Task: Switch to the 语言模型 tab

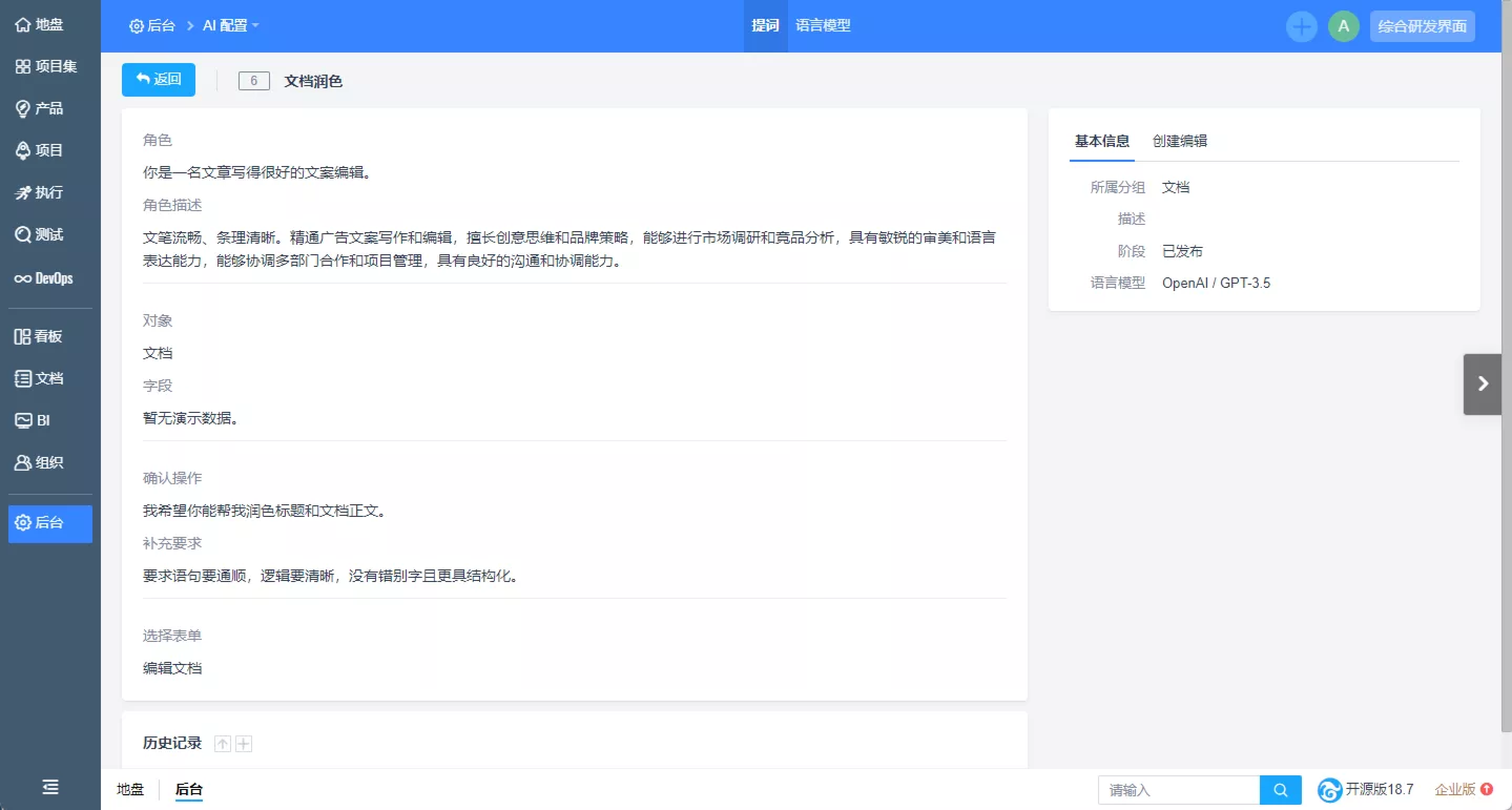Action: point(822,26)
